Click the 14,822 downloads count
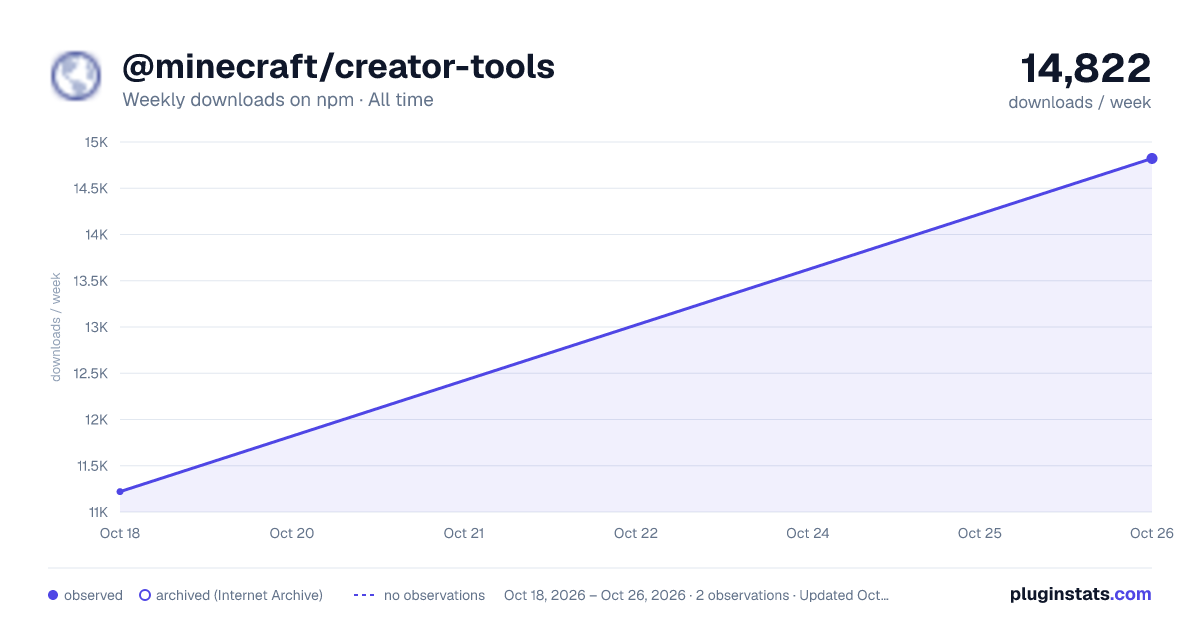Image resolution: width=1200 pixels, height=630 pixels. tap(1086, 68)
